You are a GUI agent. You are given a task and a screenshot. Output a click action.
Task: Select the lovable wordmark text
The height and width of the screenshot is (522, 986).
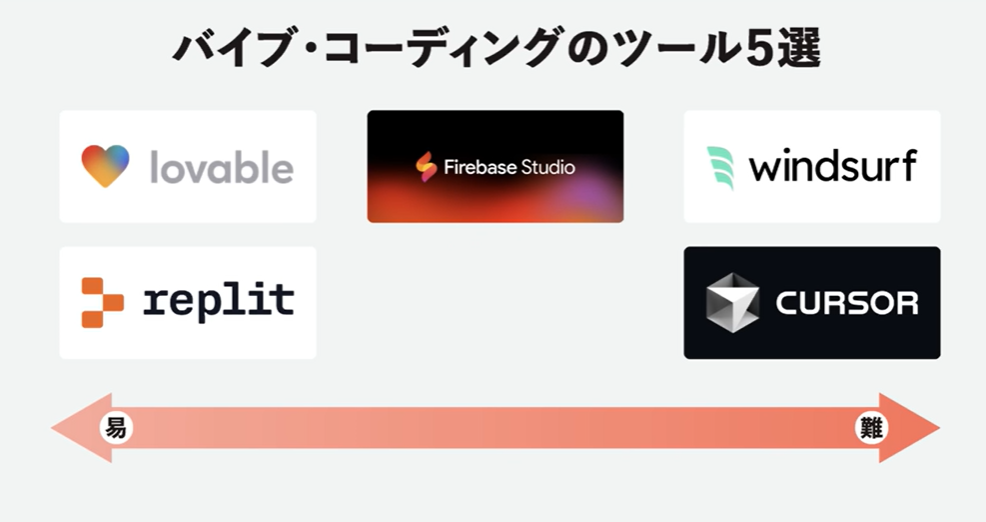coord(222,167)
